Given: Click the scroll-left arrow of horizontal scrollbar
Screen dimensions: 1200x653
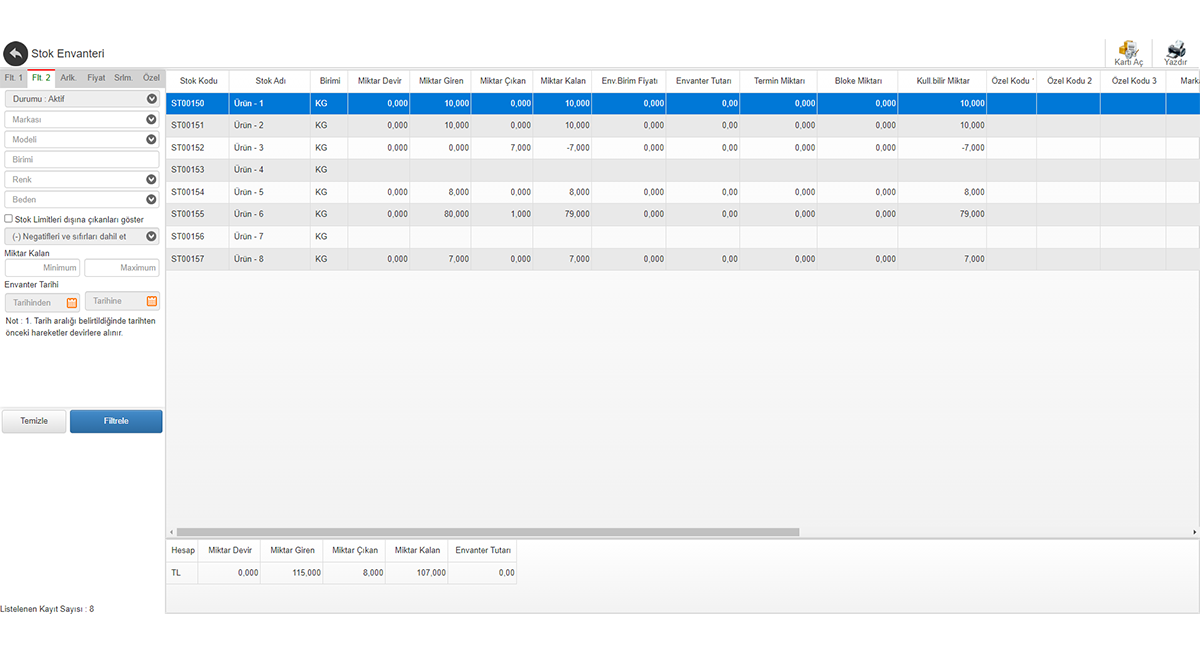Looking at the screenshot, I should (x=170, y=532).
